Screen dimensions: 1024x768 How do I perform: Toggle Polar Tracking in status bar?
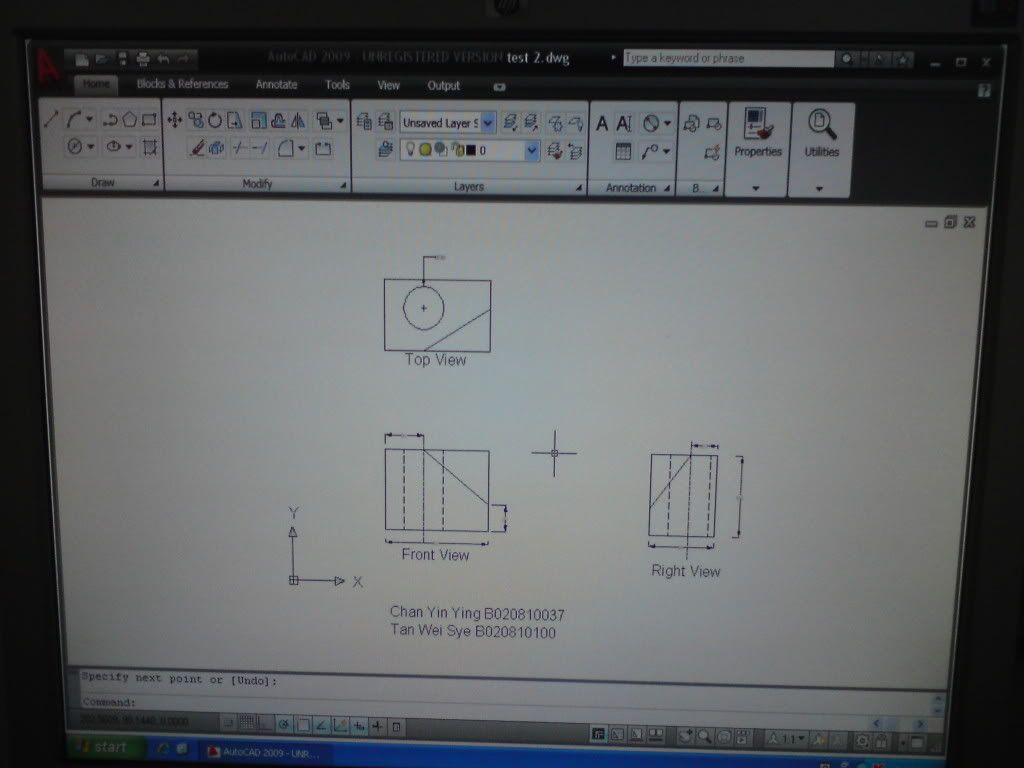284,724
